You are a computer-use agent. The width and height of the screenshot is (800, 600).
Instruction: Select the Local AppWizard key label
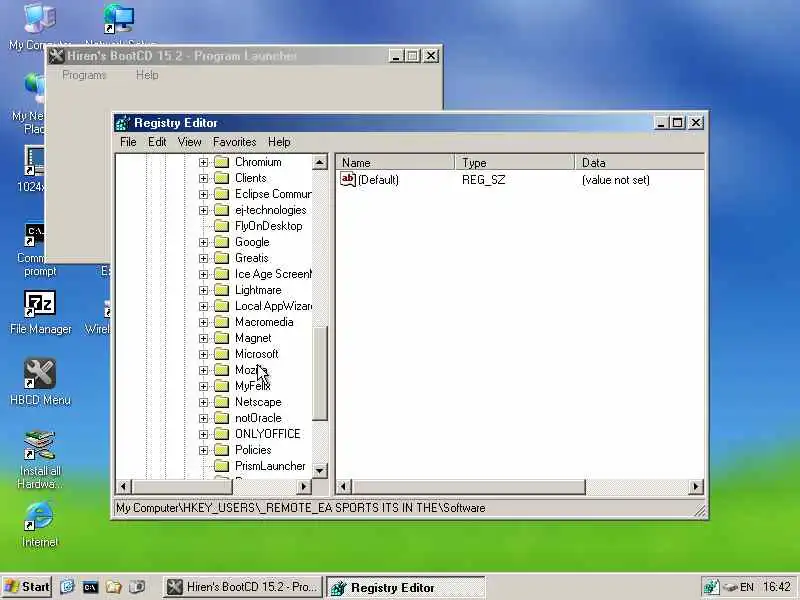(273, 306)
